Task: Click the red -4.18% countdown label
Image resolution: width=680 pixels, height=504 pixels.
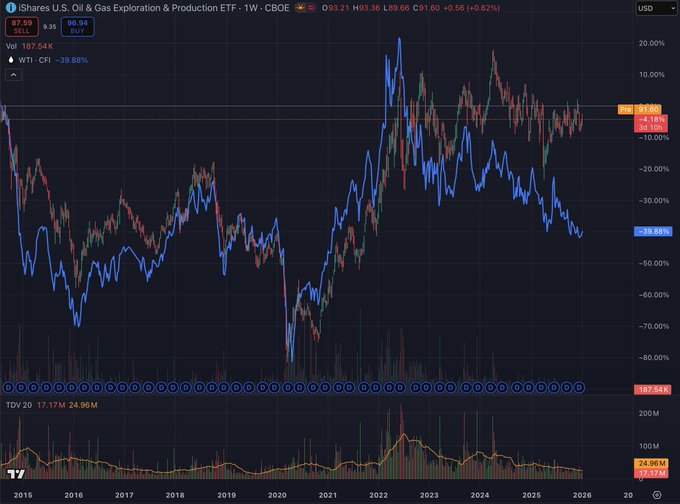Action: click(x=651, y=123)
